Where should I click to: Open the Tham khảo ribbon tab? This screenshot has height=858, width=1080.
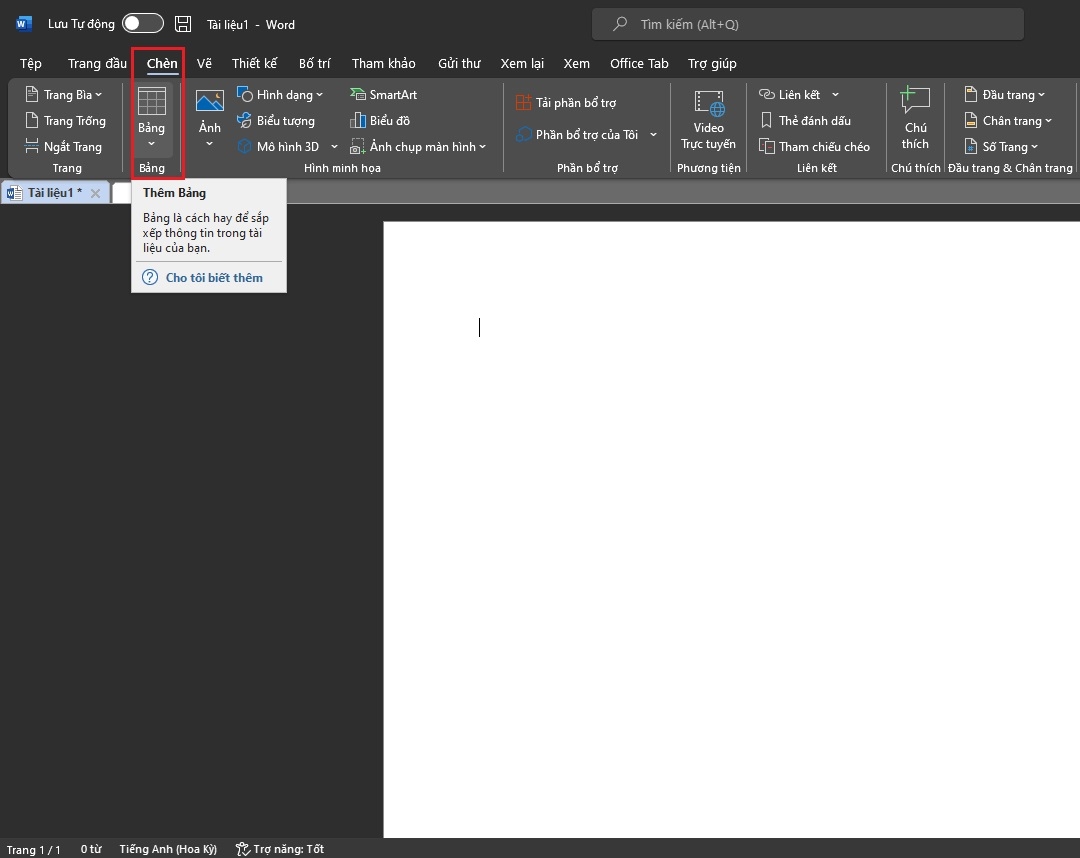[x=383, y=63]
